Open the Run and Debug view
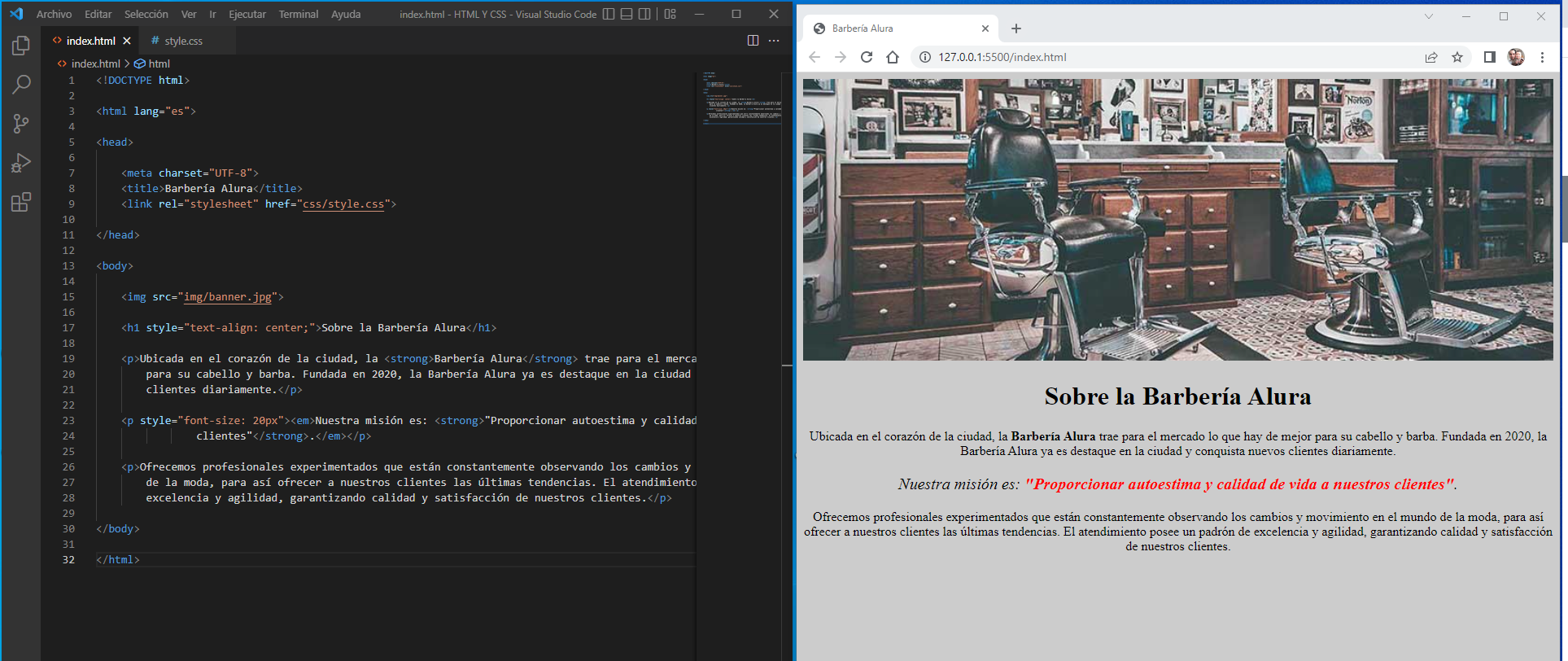 click(21, 163)
